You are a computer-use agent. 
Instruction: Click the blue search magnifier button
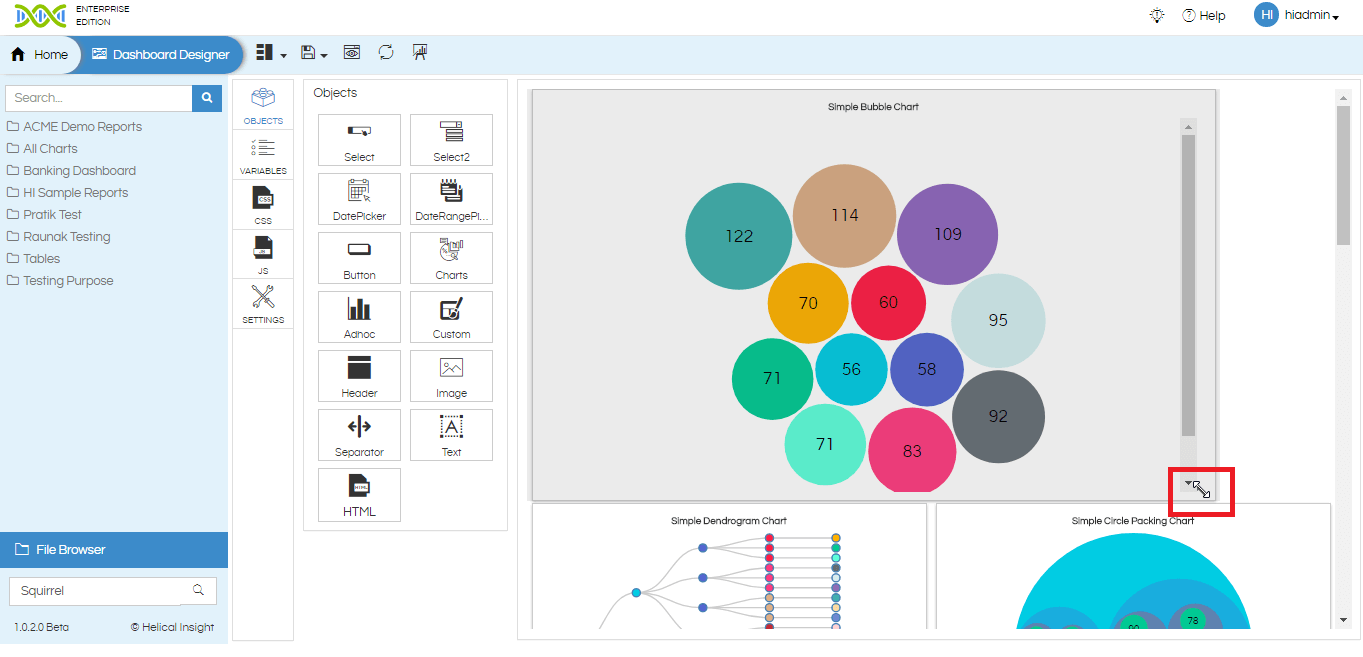(x=207, y=98)
